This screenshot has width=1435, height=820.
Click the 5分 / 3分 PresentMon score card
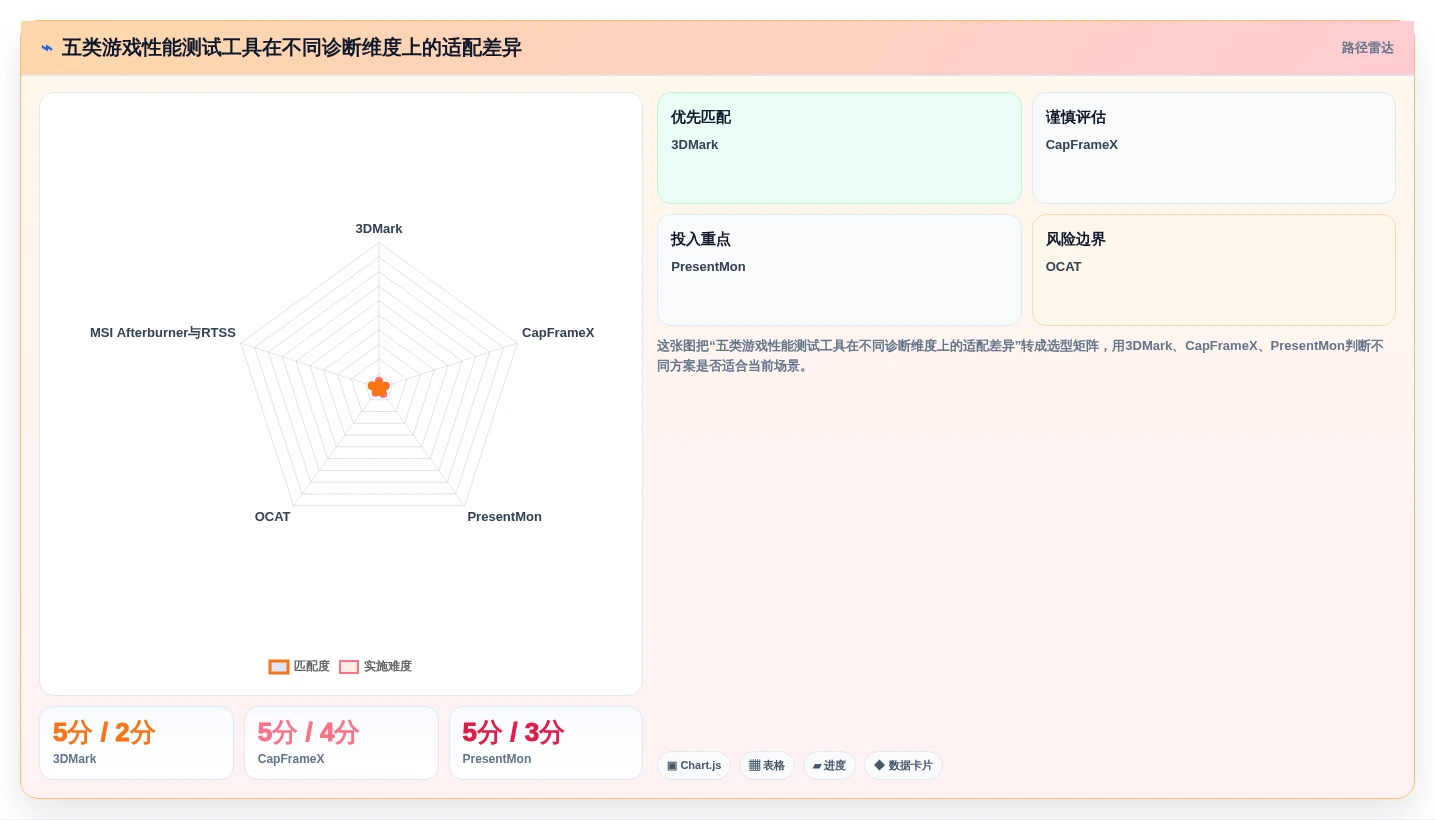coord(546,743)
